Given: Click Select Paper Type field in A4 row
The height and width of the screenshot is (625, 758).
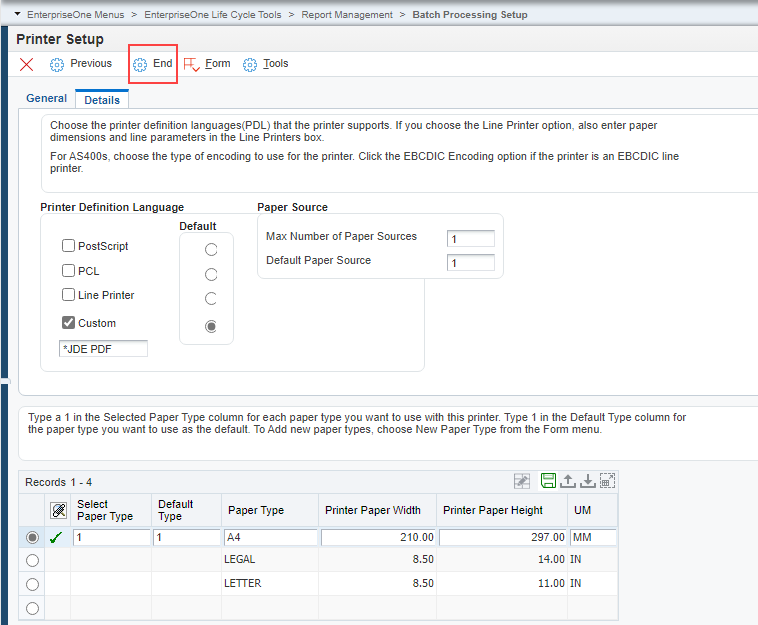Looking at the screenshot, I should point(112,537).
